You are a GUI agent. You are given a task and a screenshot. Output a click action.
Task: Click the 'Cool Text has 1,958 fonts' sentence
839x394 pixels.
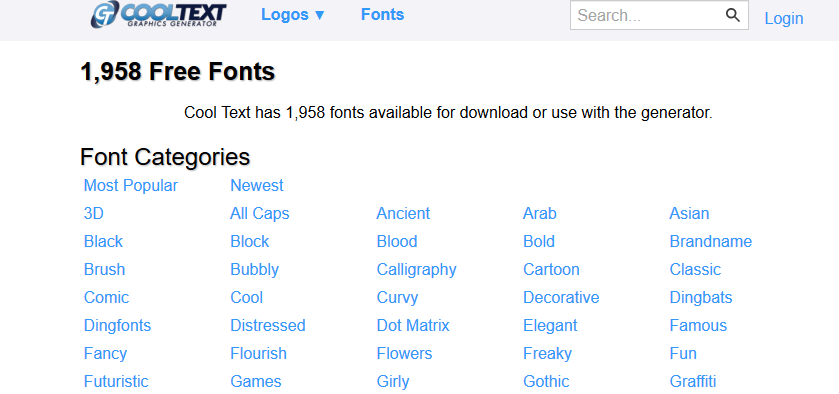(448, 113)
